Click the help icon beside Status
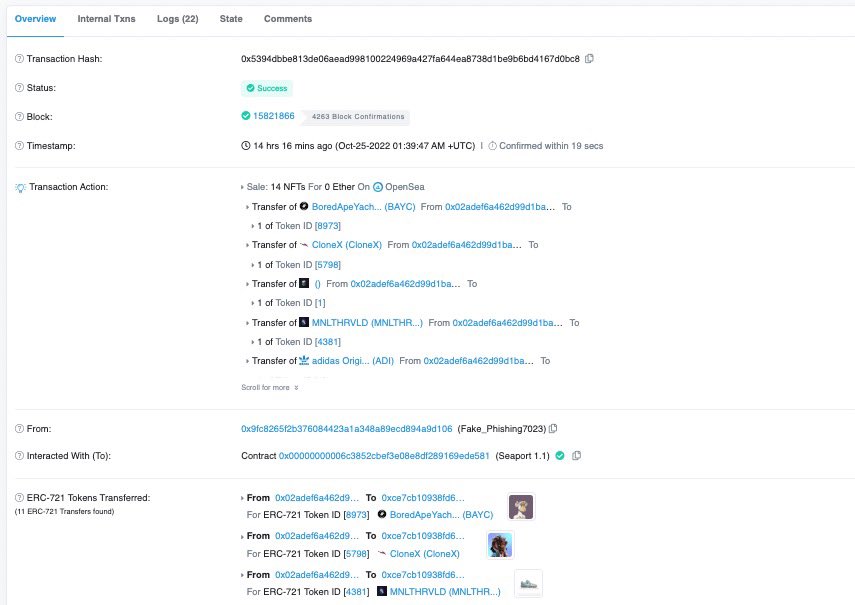 pyautogui.click(x=19, y=88)
